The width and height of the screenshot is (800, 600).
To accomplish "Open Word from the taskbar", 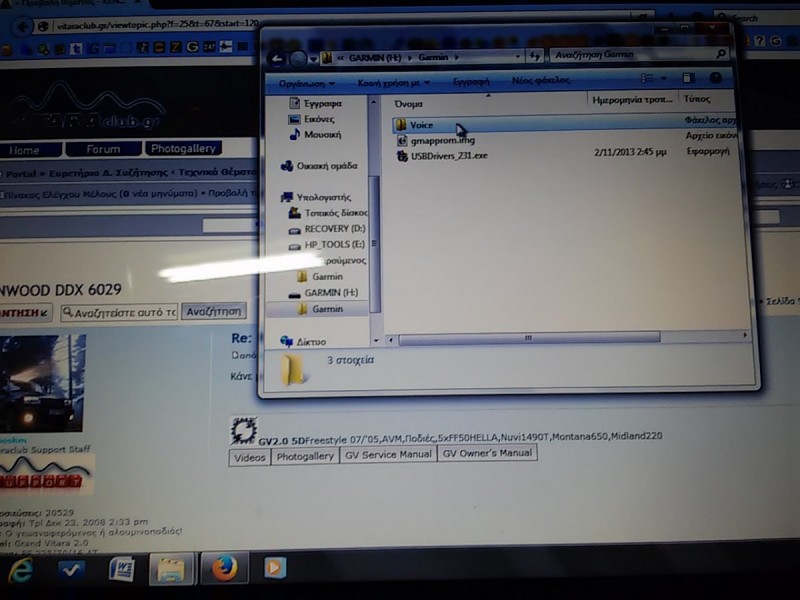I will (x=121, y=569).
